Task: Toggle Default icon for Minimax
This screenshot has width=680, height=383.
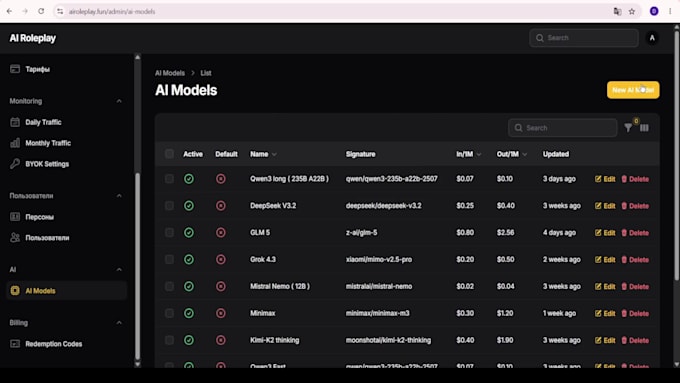Action: click(x=221, y=313)
